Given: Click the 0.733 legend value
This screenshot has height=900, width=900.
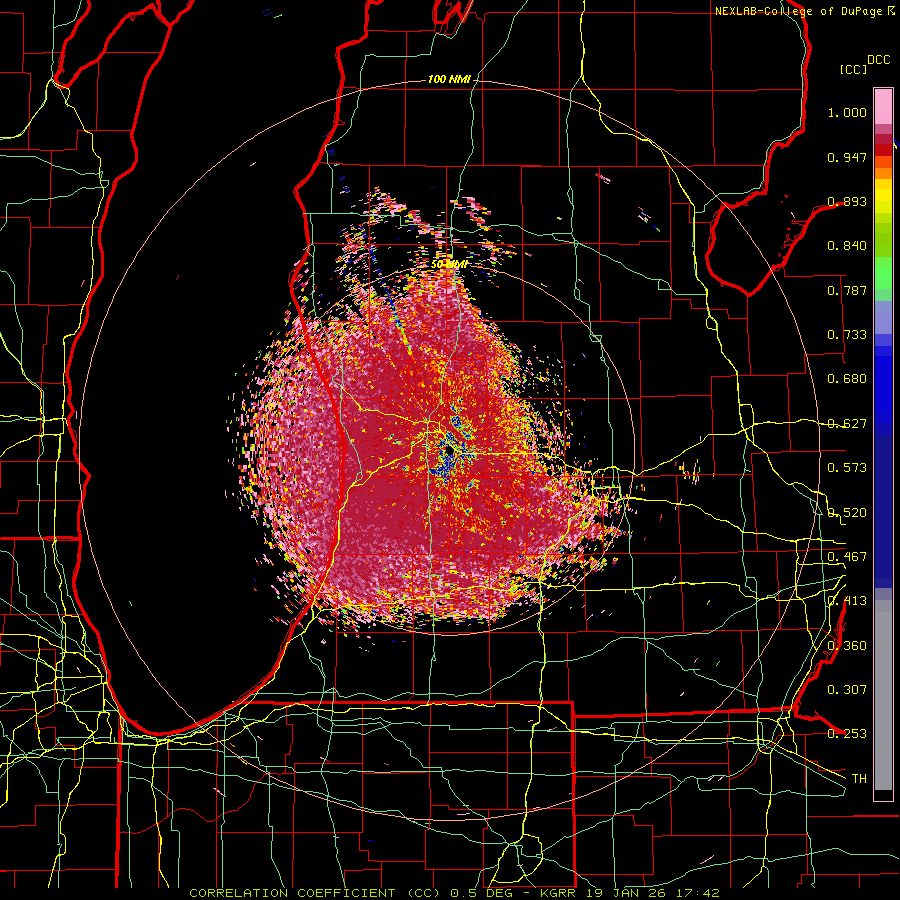Looking at the screenshot, I should [x=847, y=335].
